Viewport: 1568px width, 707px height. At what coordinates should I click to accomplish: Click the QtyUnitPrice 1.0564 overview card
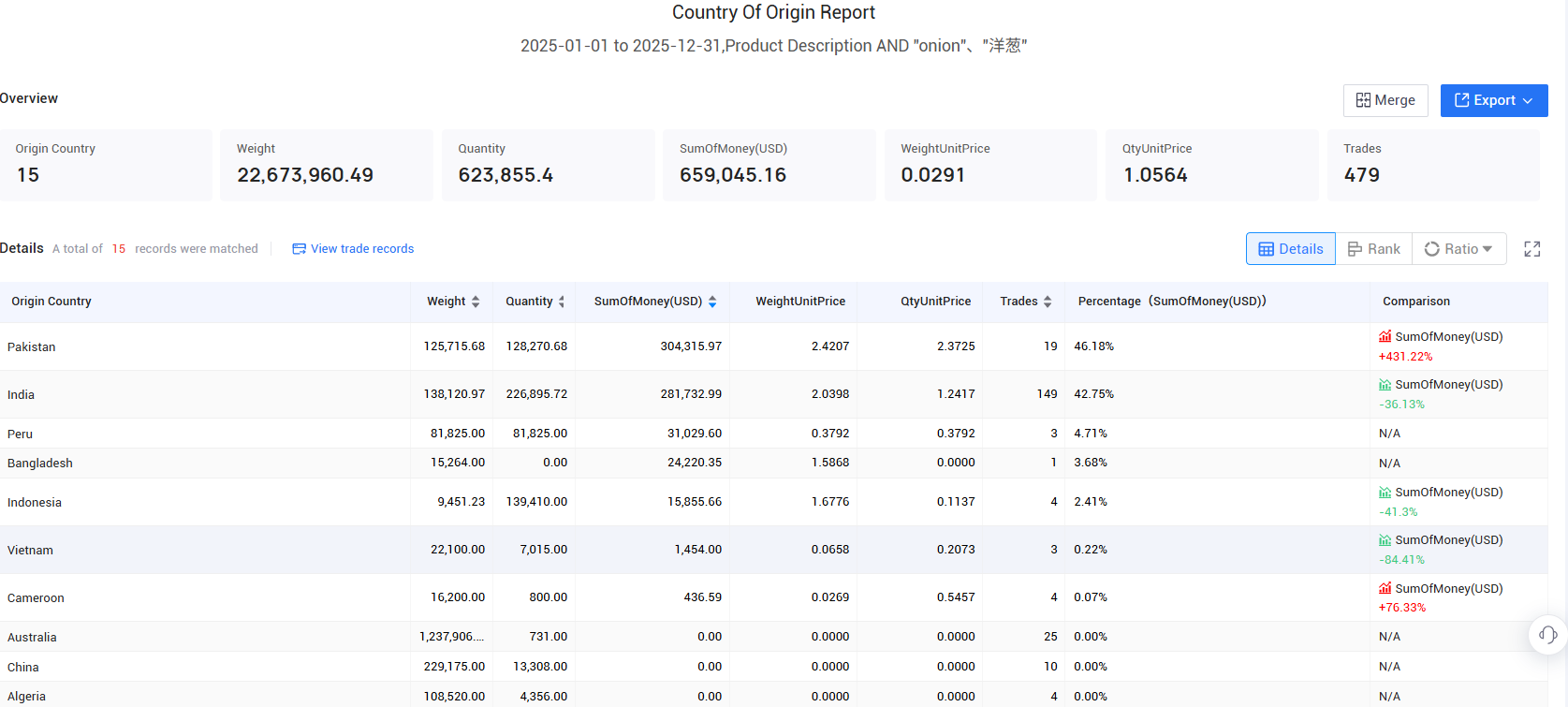coord(1212,165)
